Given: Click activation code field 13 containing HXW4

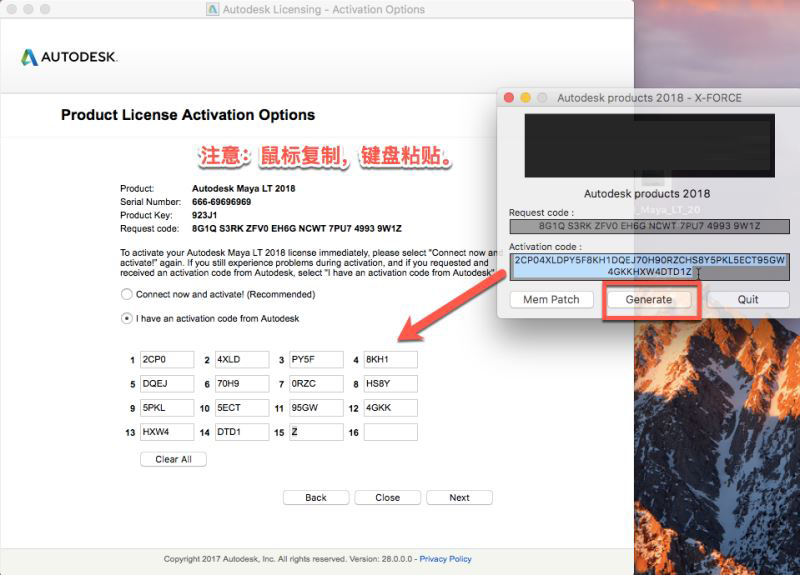Looking at the screenshot, I should (167, 432).
